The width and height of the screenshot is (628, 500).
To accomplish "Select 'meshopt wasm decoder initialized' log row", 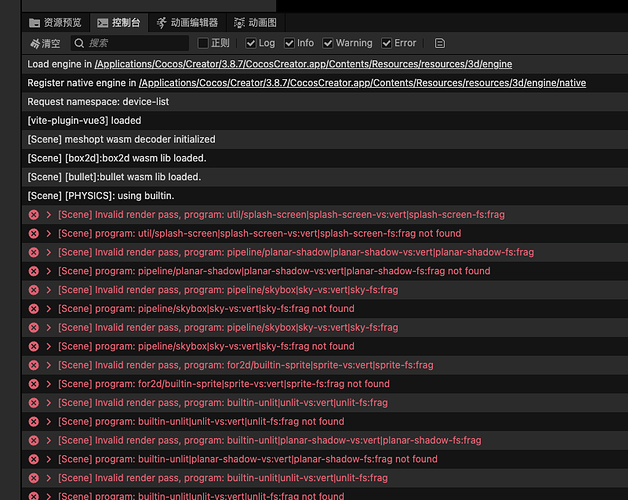I will point(325,139).
